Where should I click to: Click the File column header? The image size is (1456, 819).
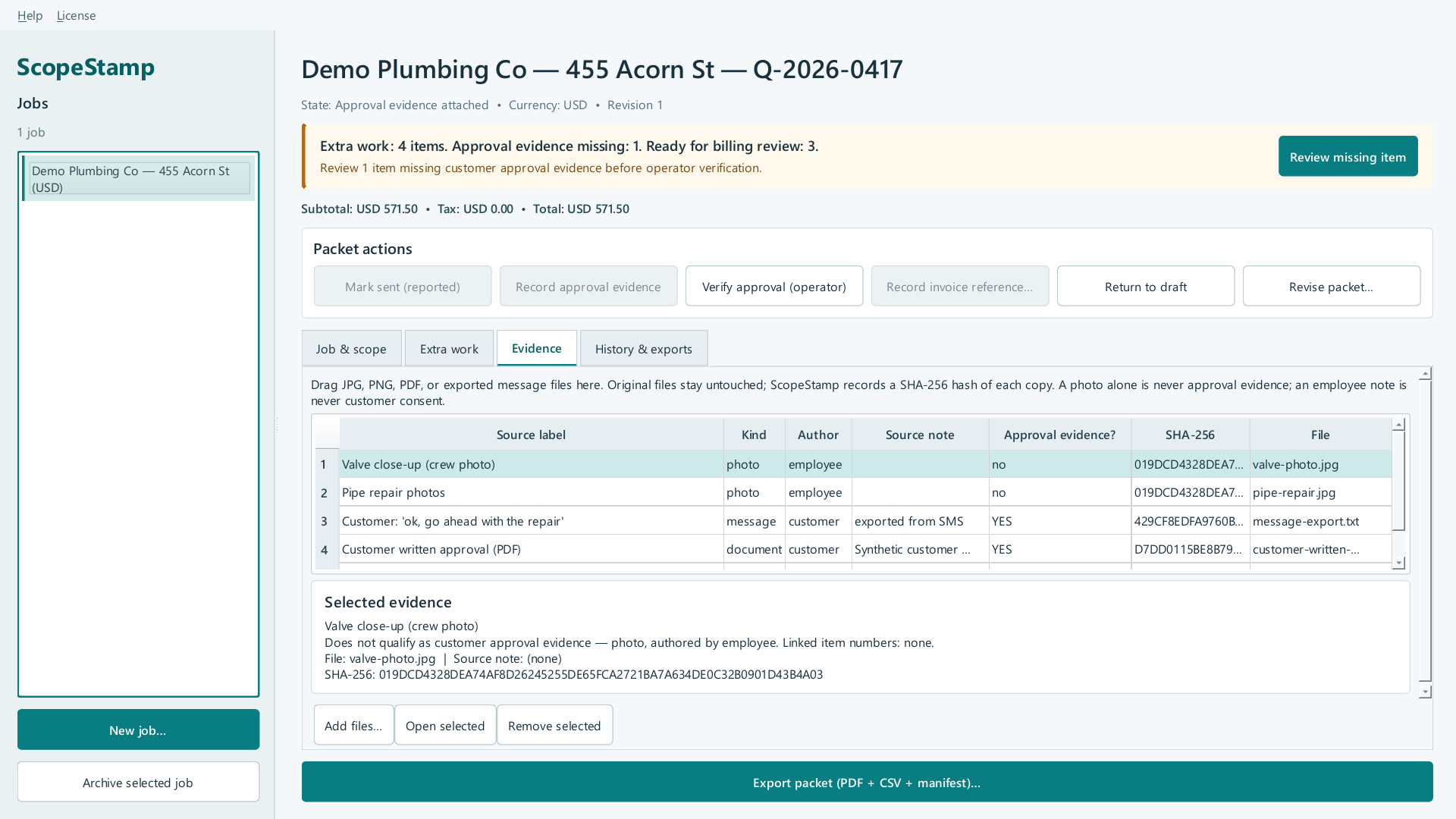[1320, 435]
